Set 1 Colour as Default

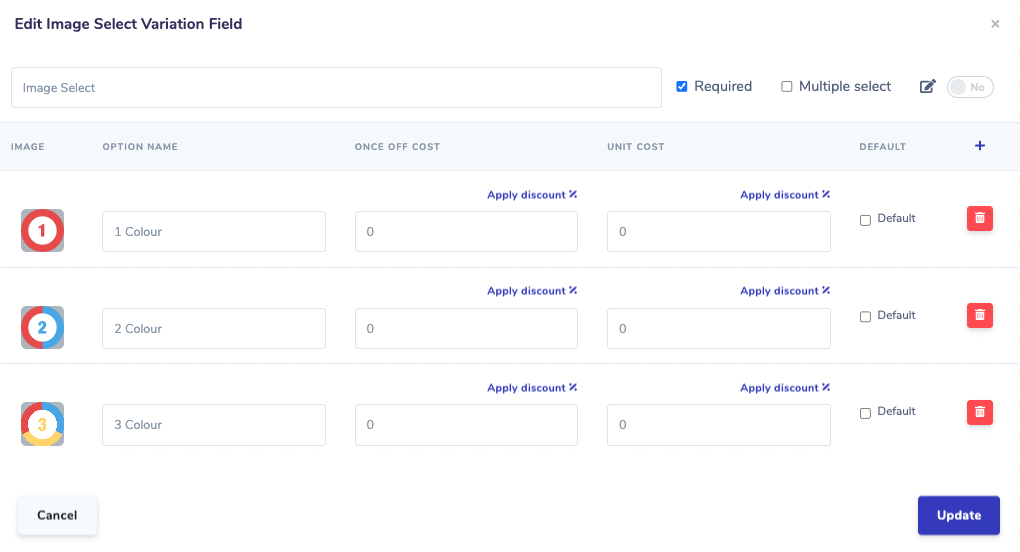865,220
